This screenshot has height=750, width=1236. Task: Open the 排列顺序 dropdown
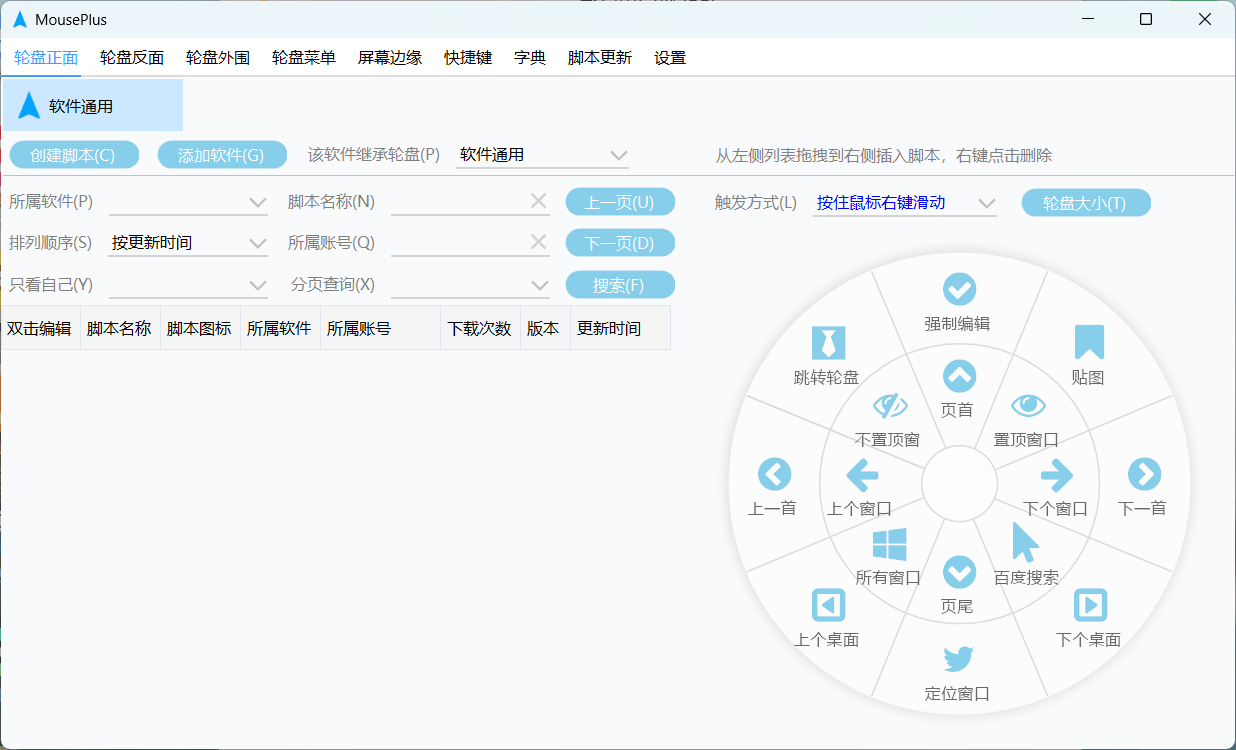tap(188, 243)
